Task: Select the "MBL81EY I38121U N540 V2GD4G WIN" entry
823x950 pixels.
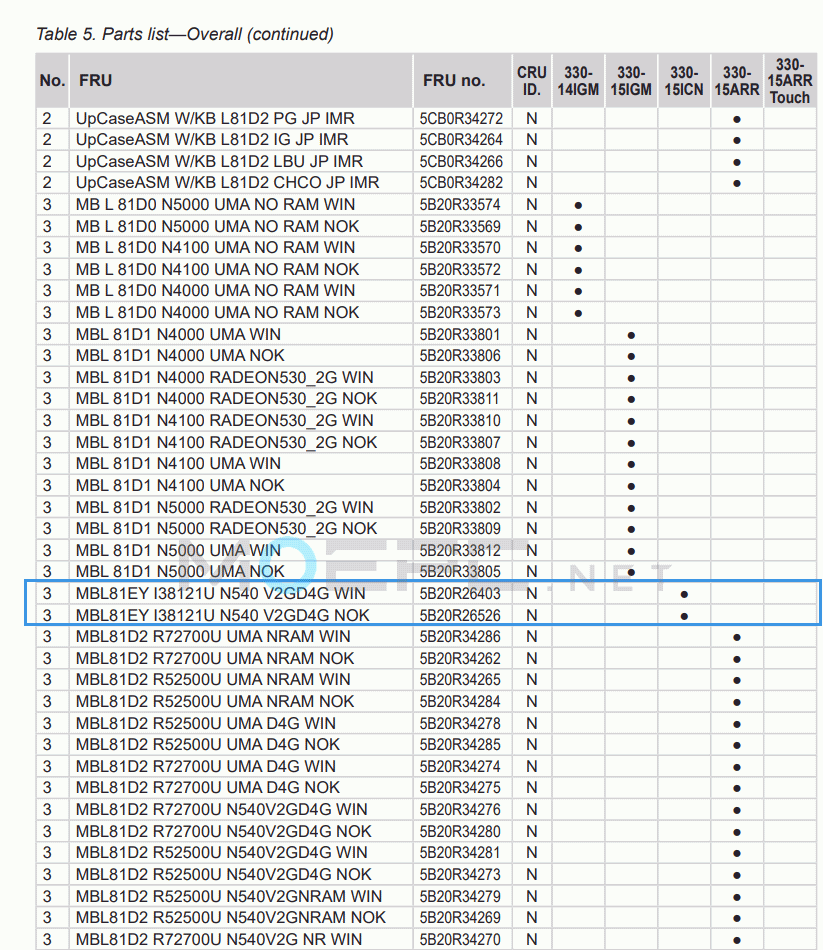Action: 221,594
